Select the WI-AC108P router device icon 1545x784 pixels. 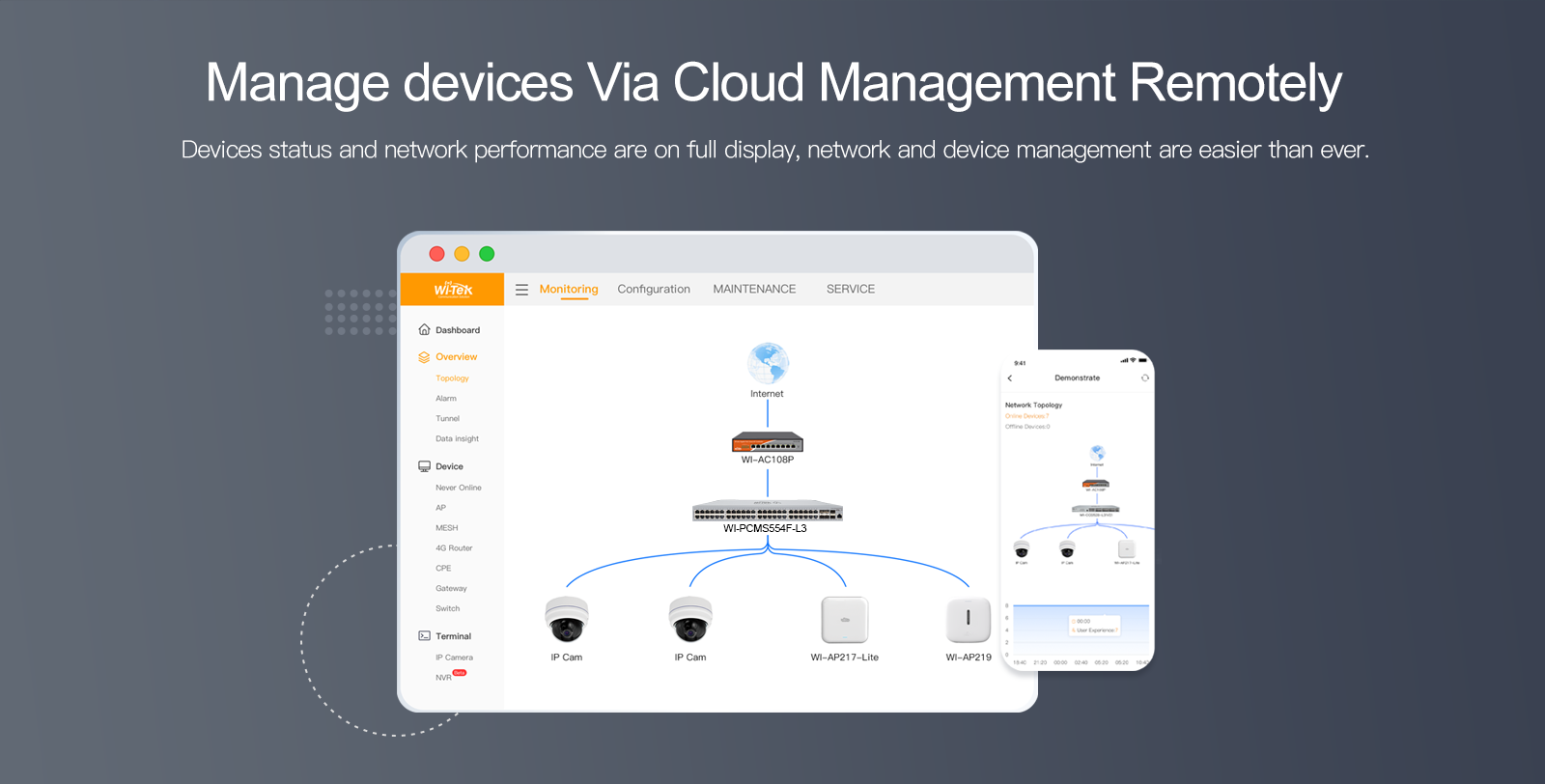pos(768,442)
